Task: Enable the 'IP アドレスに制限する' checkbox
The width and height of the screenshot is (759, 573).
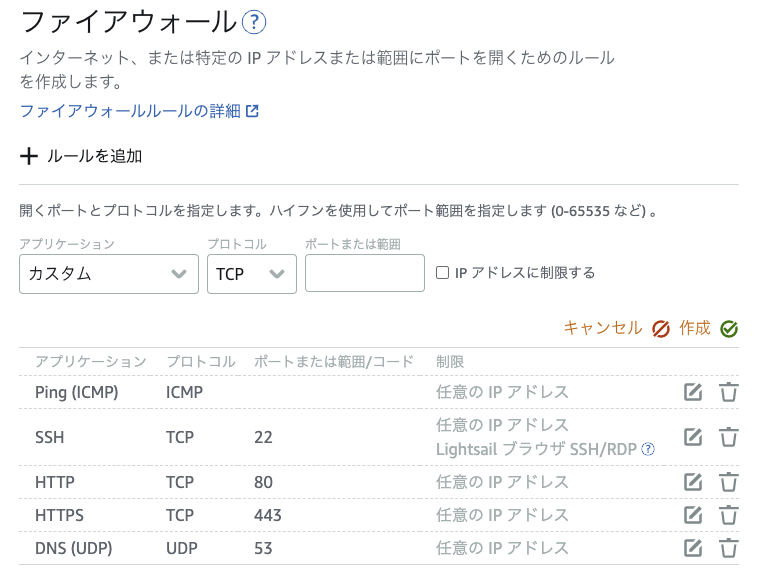Action: (443, 273)
